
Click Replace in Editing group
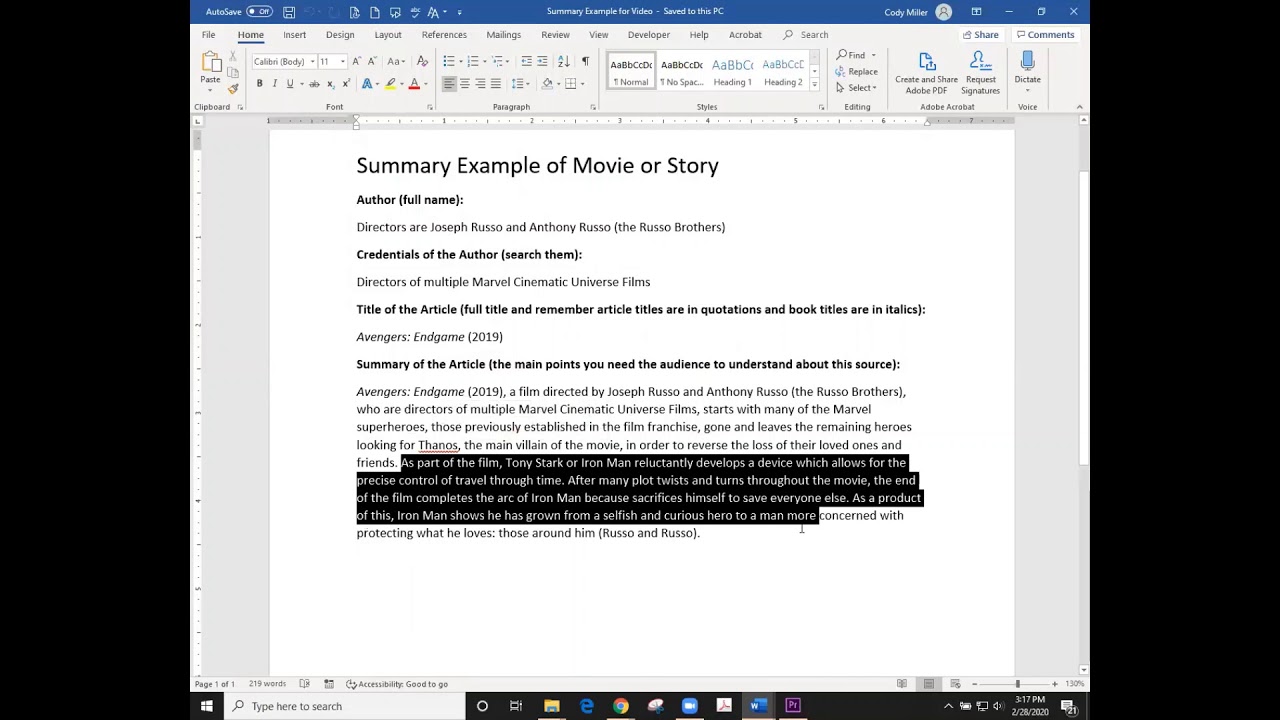pyautogui.click(x=857, y=72)
